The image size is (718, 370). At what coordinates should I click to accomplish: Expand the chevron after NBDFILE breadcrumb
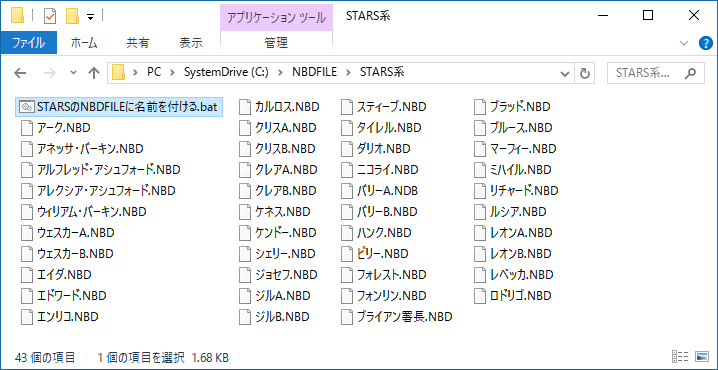(348, 72)
